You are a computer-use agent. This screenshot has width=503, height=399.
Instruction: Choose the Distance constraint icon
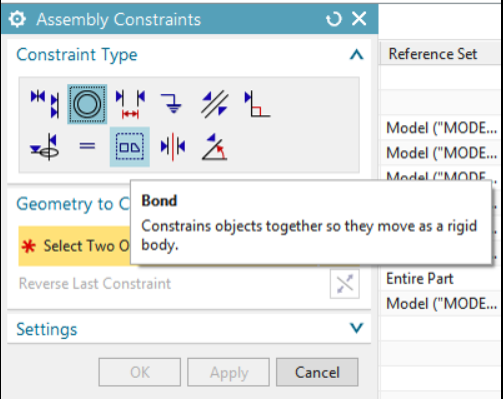(130, 104)
